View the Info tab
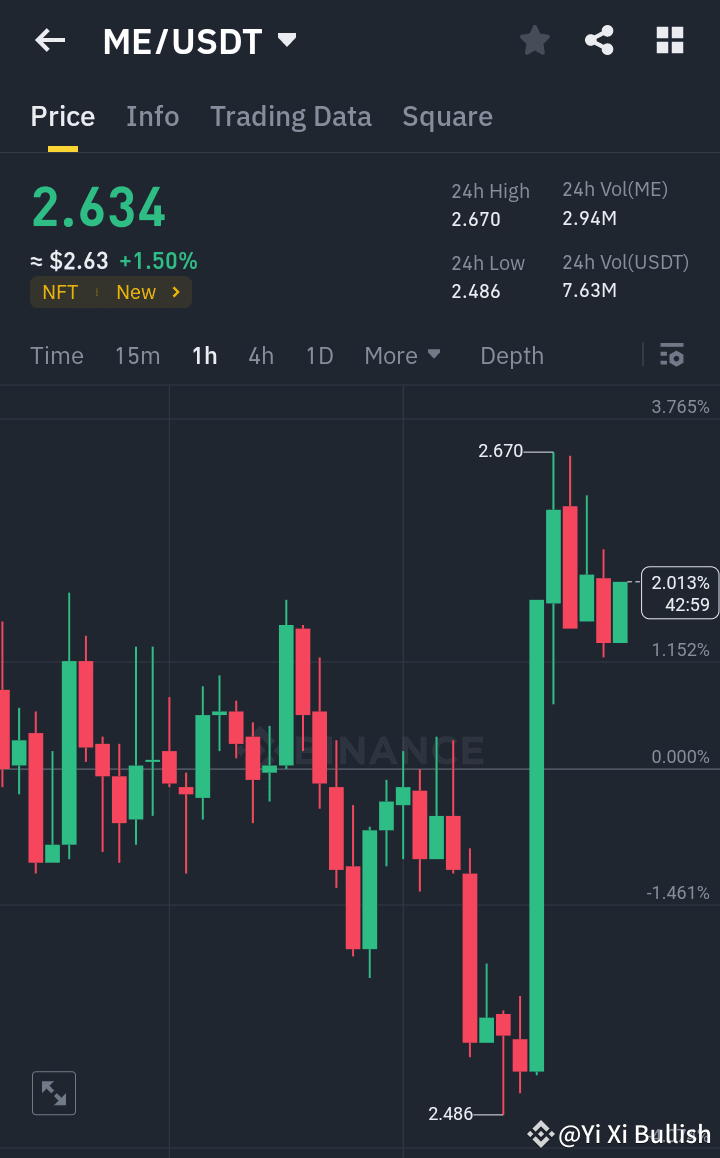 pos(152,116)
